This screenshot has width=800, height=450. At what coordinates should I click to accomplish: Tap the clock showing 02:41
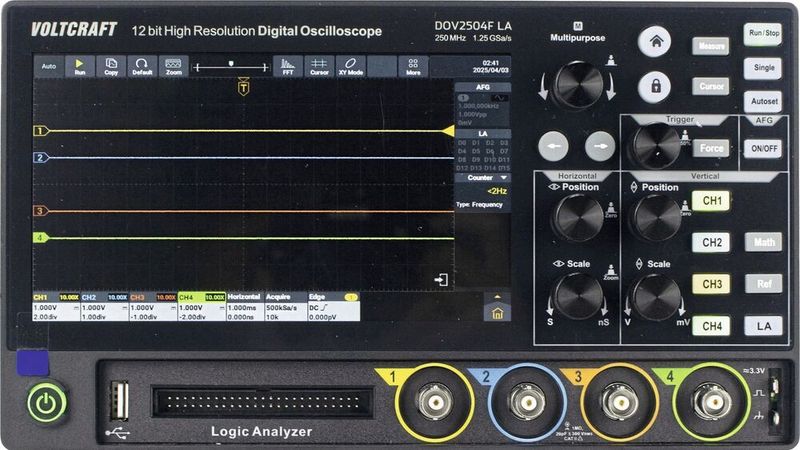click(x=491, y=63)
